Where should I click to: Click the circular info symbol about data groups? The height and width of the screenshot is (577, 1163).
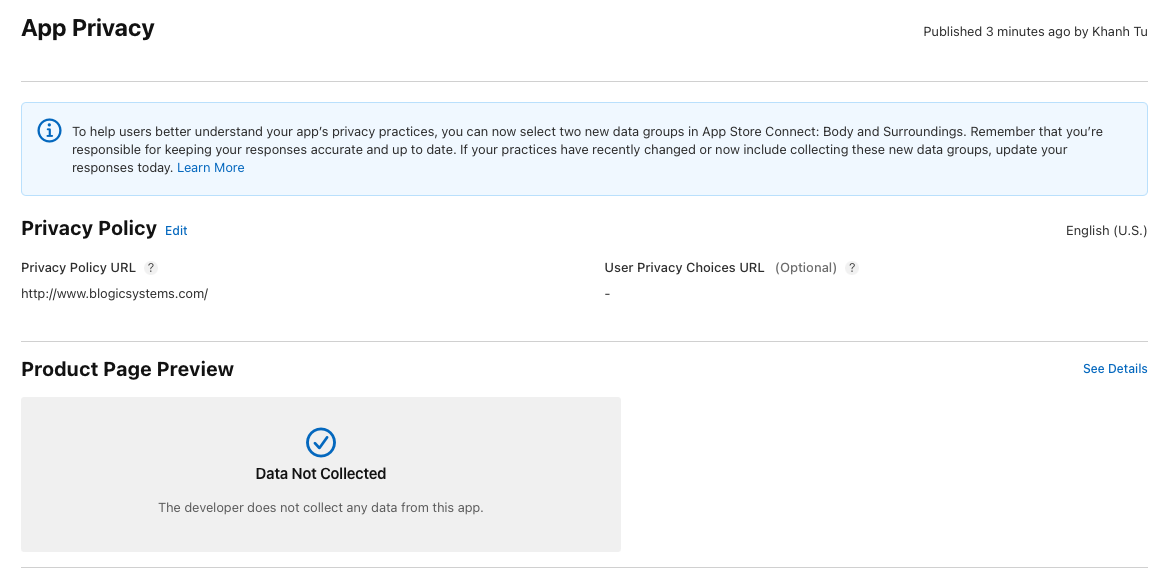[x=48, y=131]
